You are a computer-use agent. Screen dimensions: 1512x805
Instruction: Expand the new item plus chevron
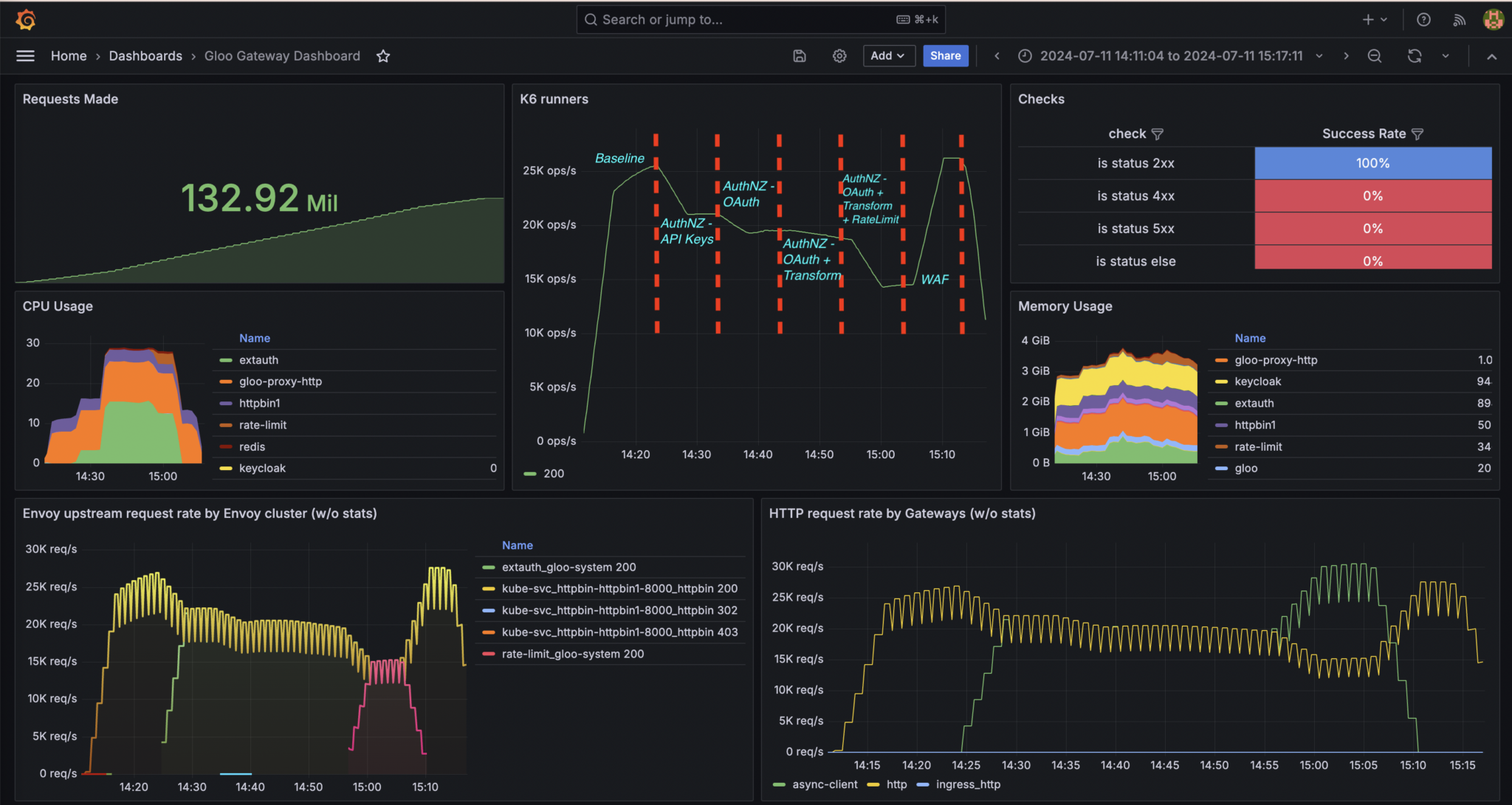click(1384, 20)
